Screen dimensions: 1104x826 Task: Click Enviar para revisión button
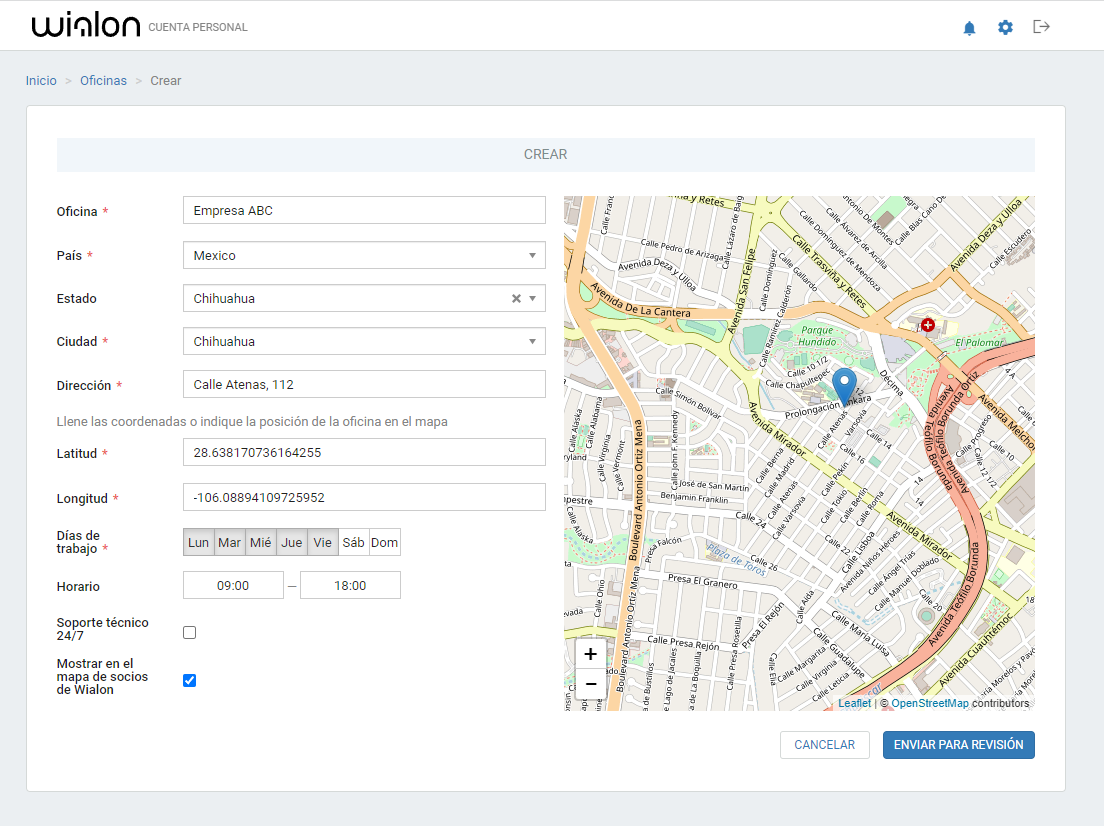point(958,745)
